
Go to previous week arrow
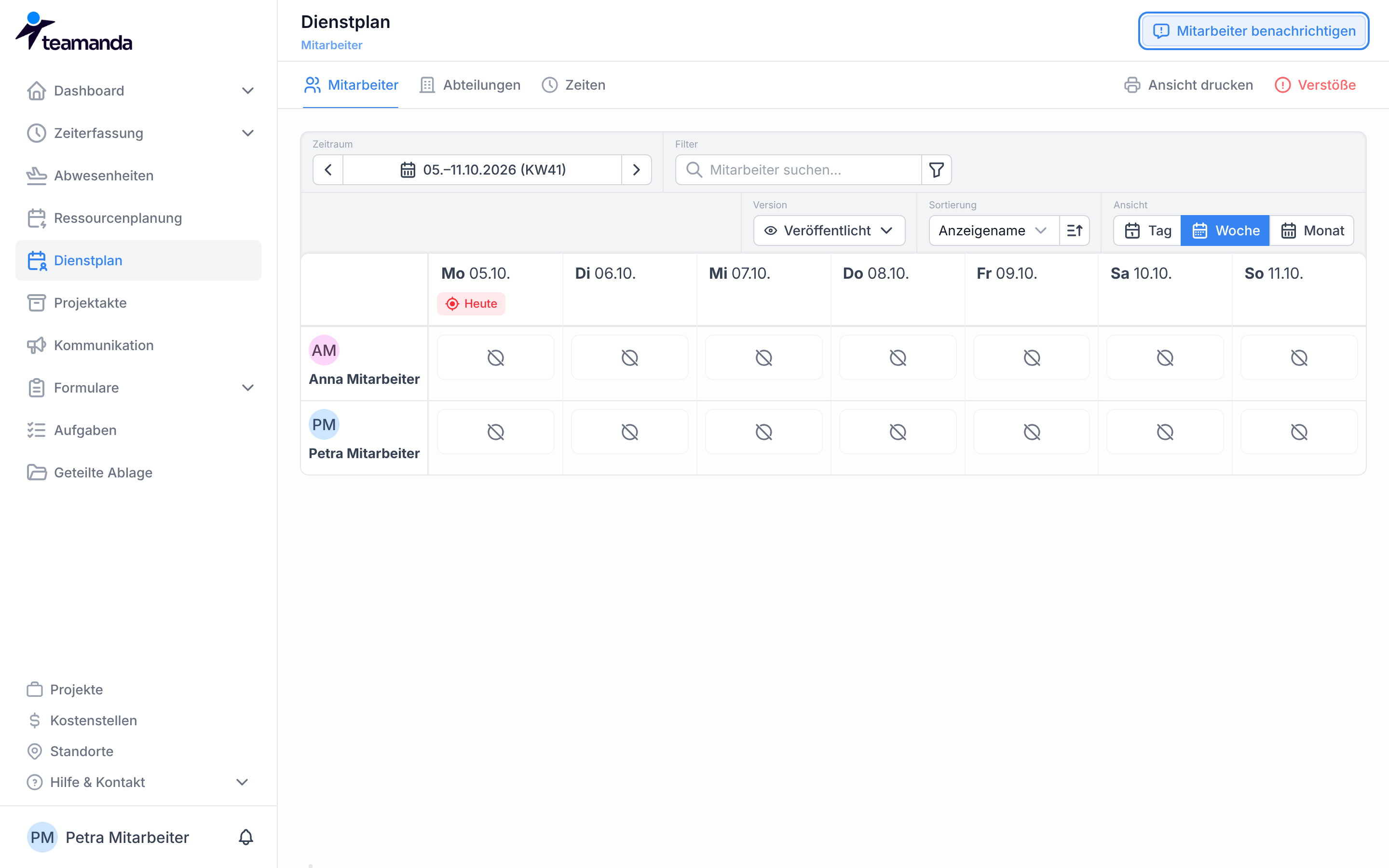point(328,169)
